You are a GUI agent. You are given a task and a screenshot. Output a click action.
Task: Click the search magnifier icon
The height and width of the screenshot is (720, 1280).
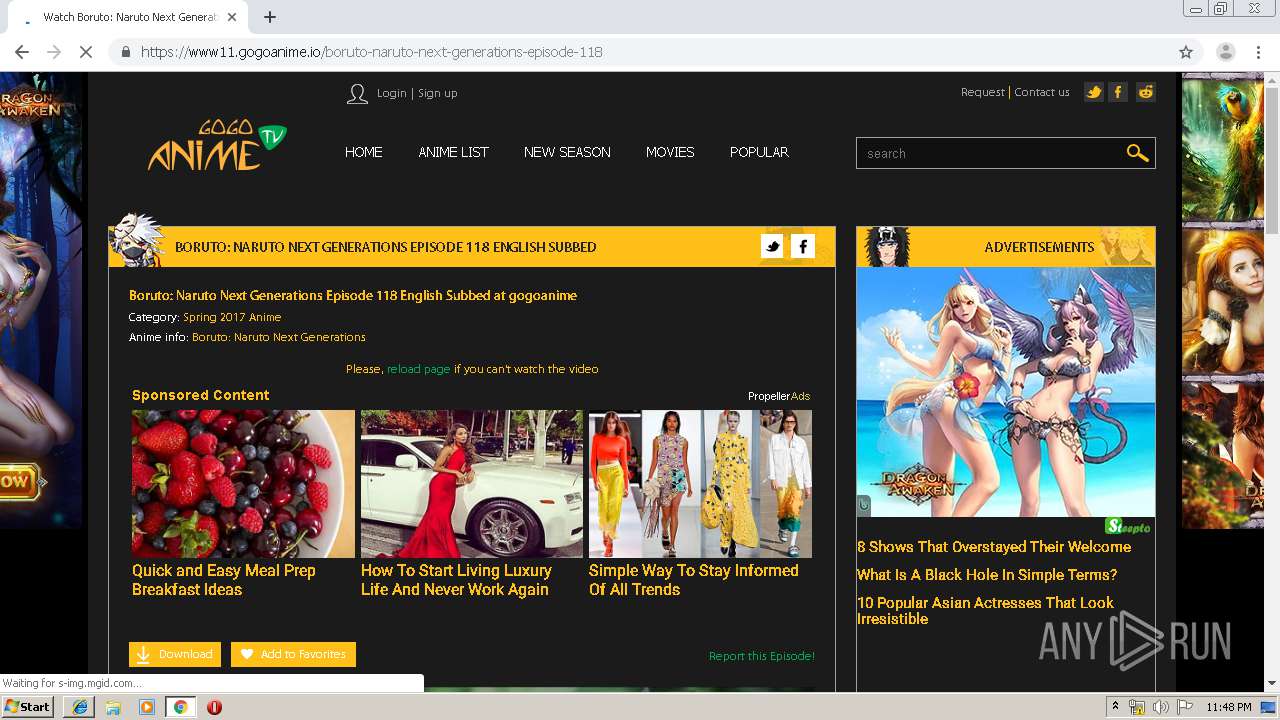tap(1137, 153)
